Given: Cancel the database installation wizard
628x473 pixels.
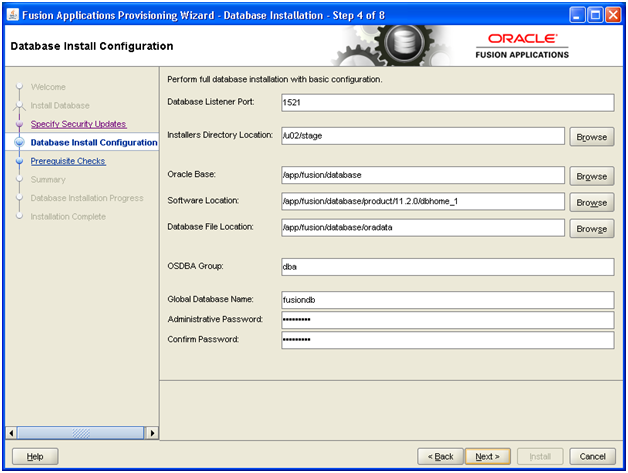Looking at the screenshot, I should pyautogui.click(x=592, y=457).
